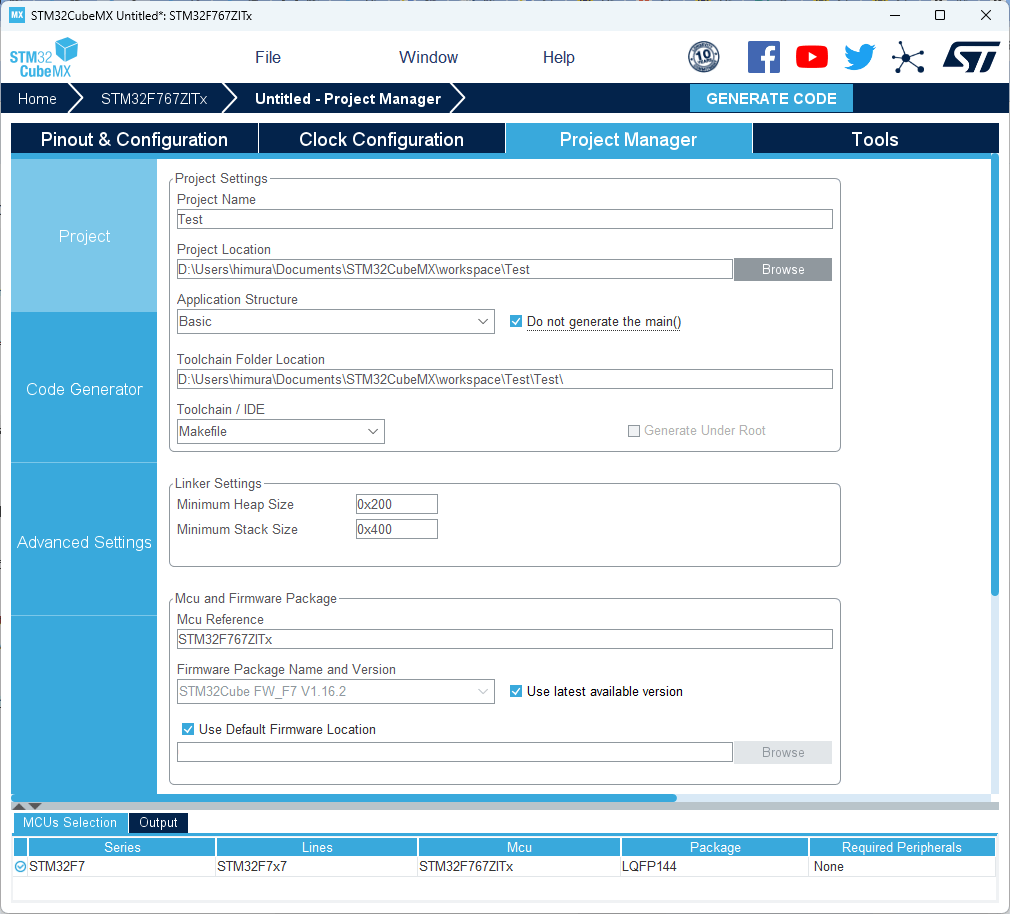Click the MX app icon in title bar
This screenshot has height=914, width=1010.
(x=17, y=15)
